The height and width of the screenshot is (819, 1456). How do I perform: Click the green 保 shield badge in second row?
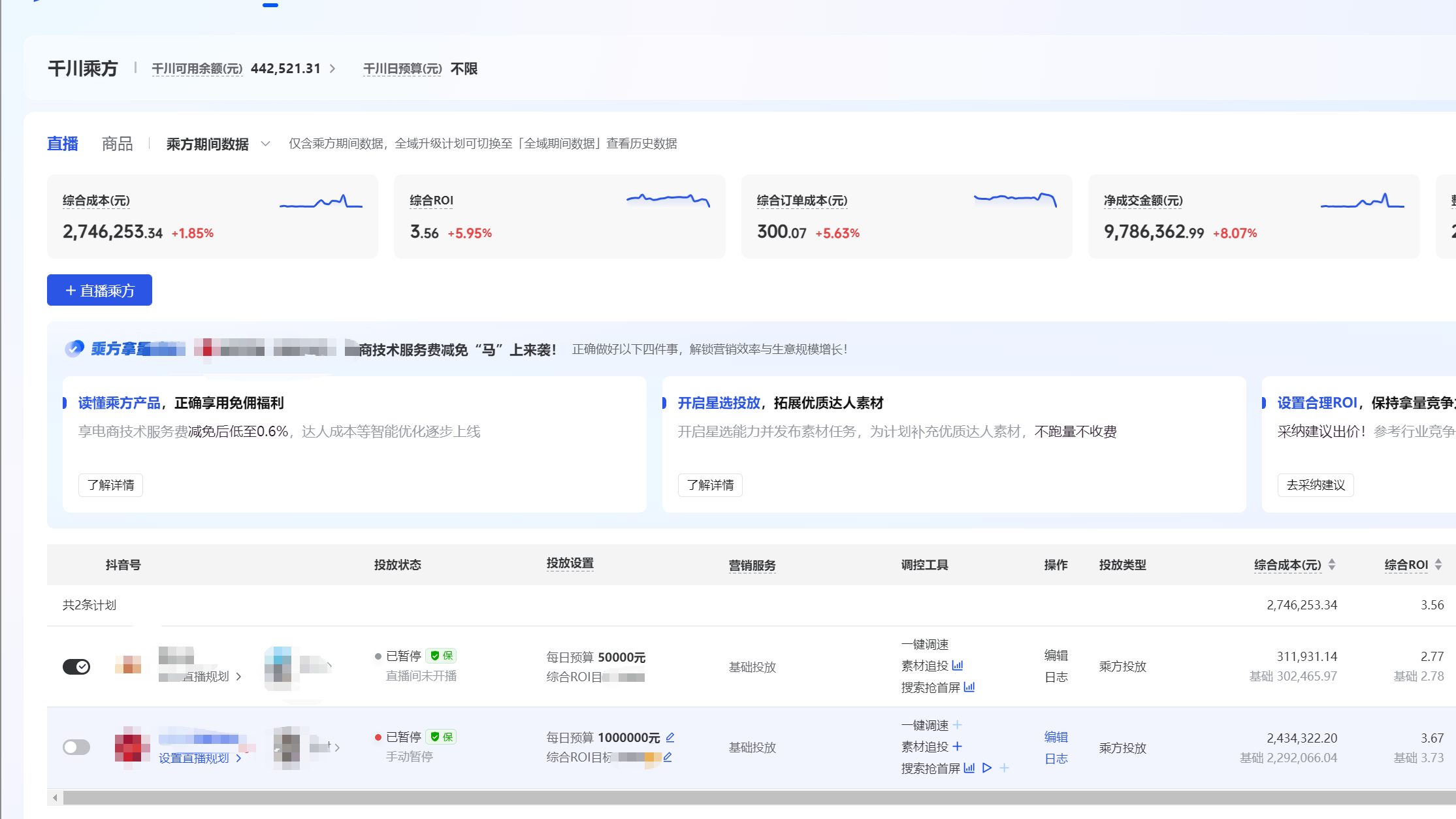tap(442, 737)
